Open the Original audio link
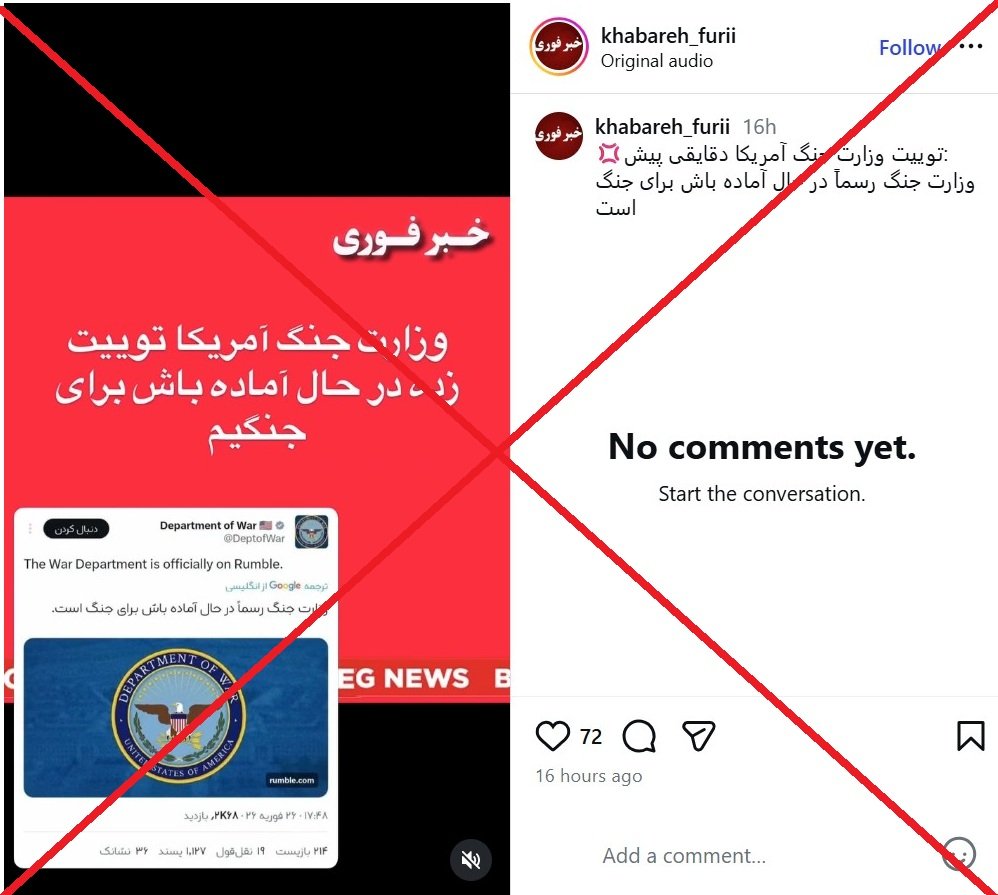The width and height of the screenshot is (998, 895). 657,61
